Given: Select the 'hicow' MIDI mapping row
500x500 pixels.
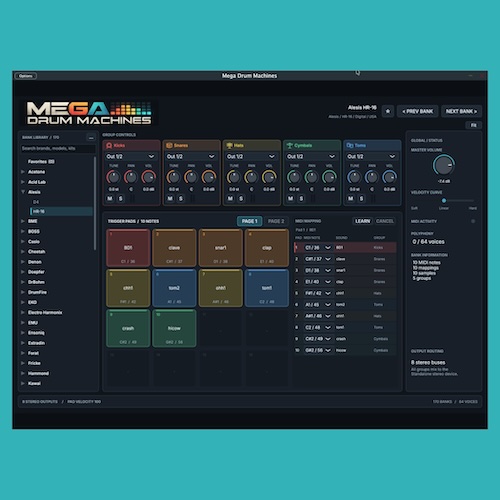Looking at the screenshot, I should pyautogui.click(x=345, y=350).
